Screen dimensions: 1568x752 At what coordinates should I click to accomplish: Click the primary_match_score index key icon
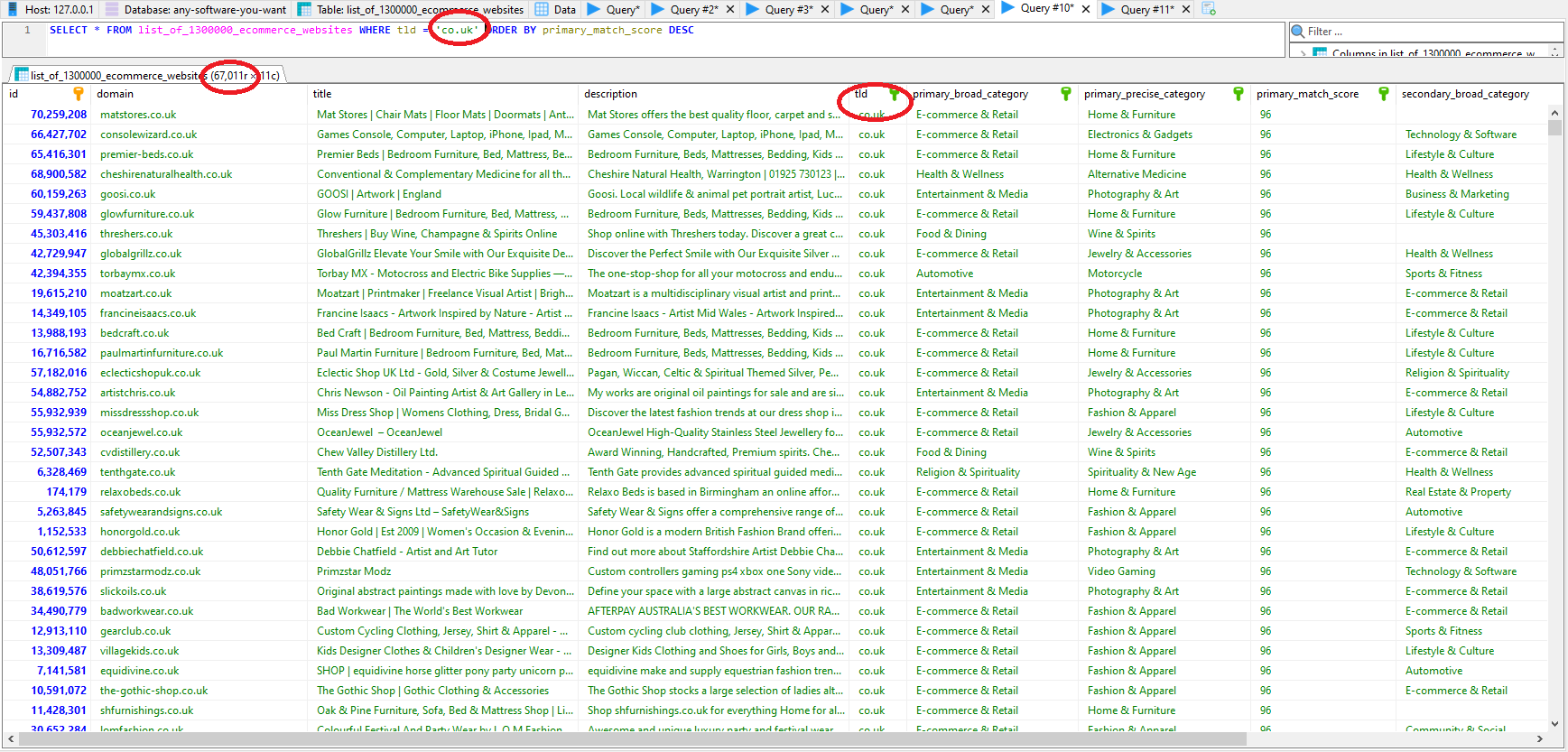tap(1384, 94)
